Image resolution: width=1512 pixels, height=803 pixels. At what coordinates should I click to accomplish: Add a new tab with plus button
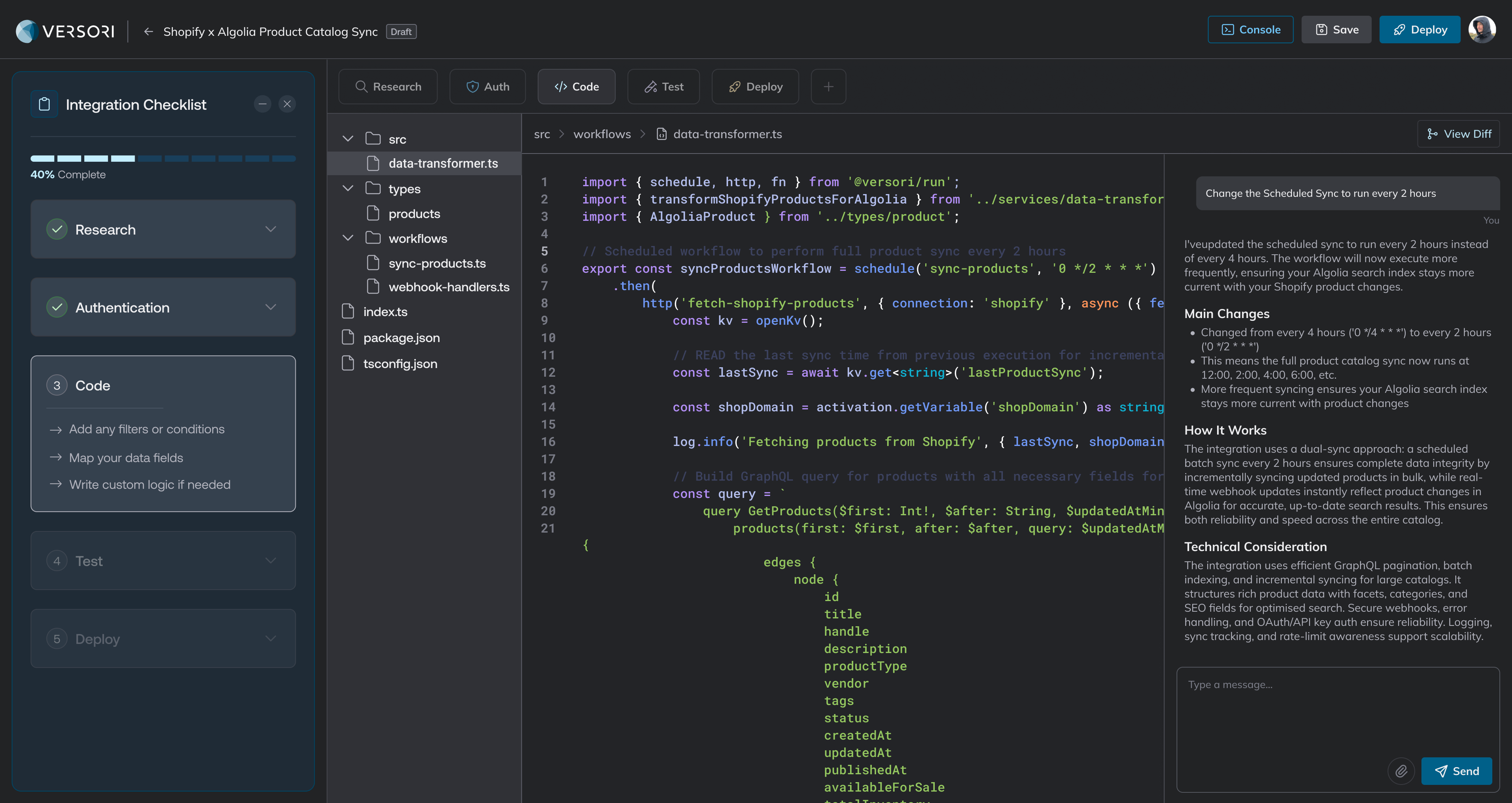(x=828, y=86)
